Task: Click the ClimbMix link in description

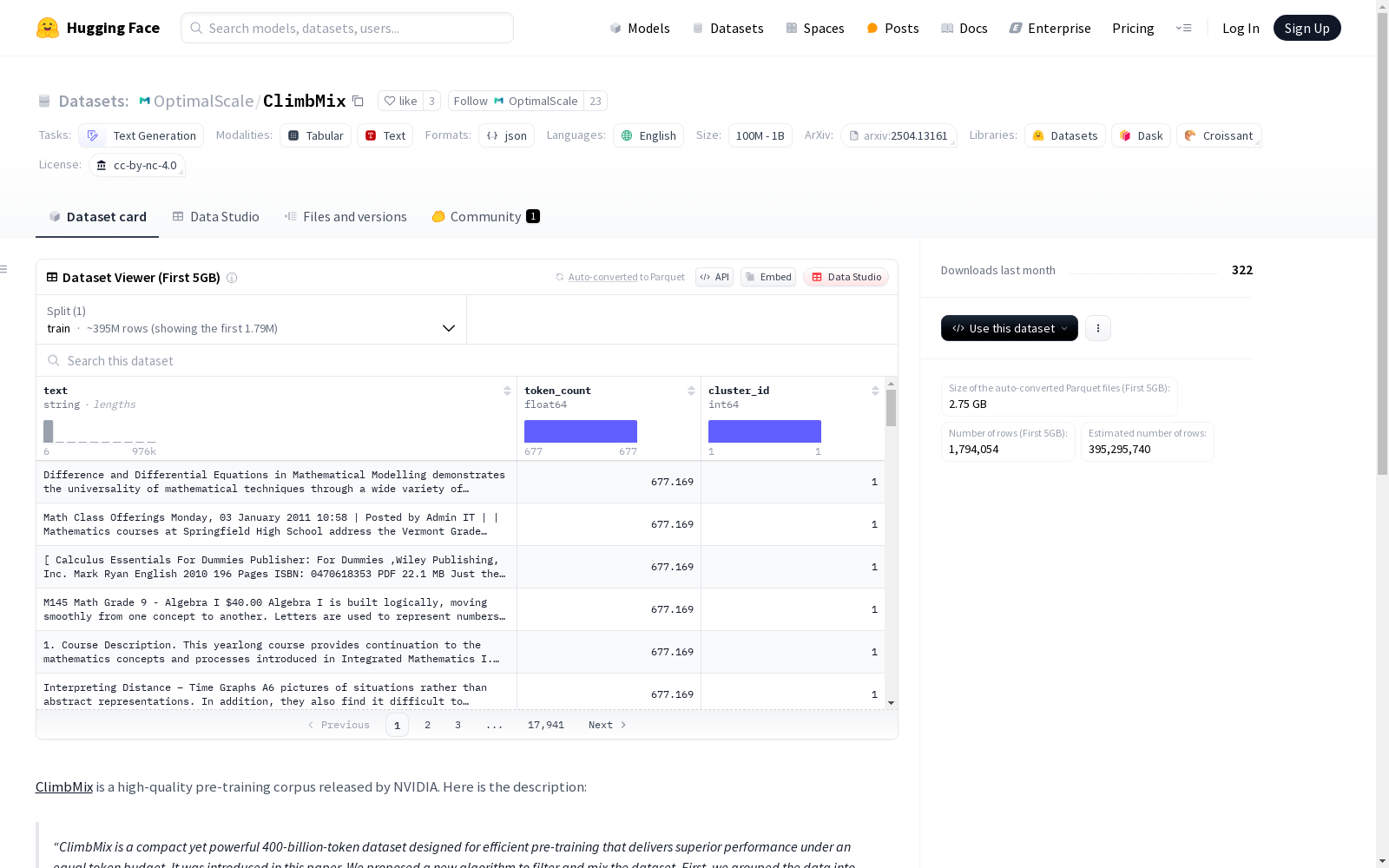Action: (64, 786)
